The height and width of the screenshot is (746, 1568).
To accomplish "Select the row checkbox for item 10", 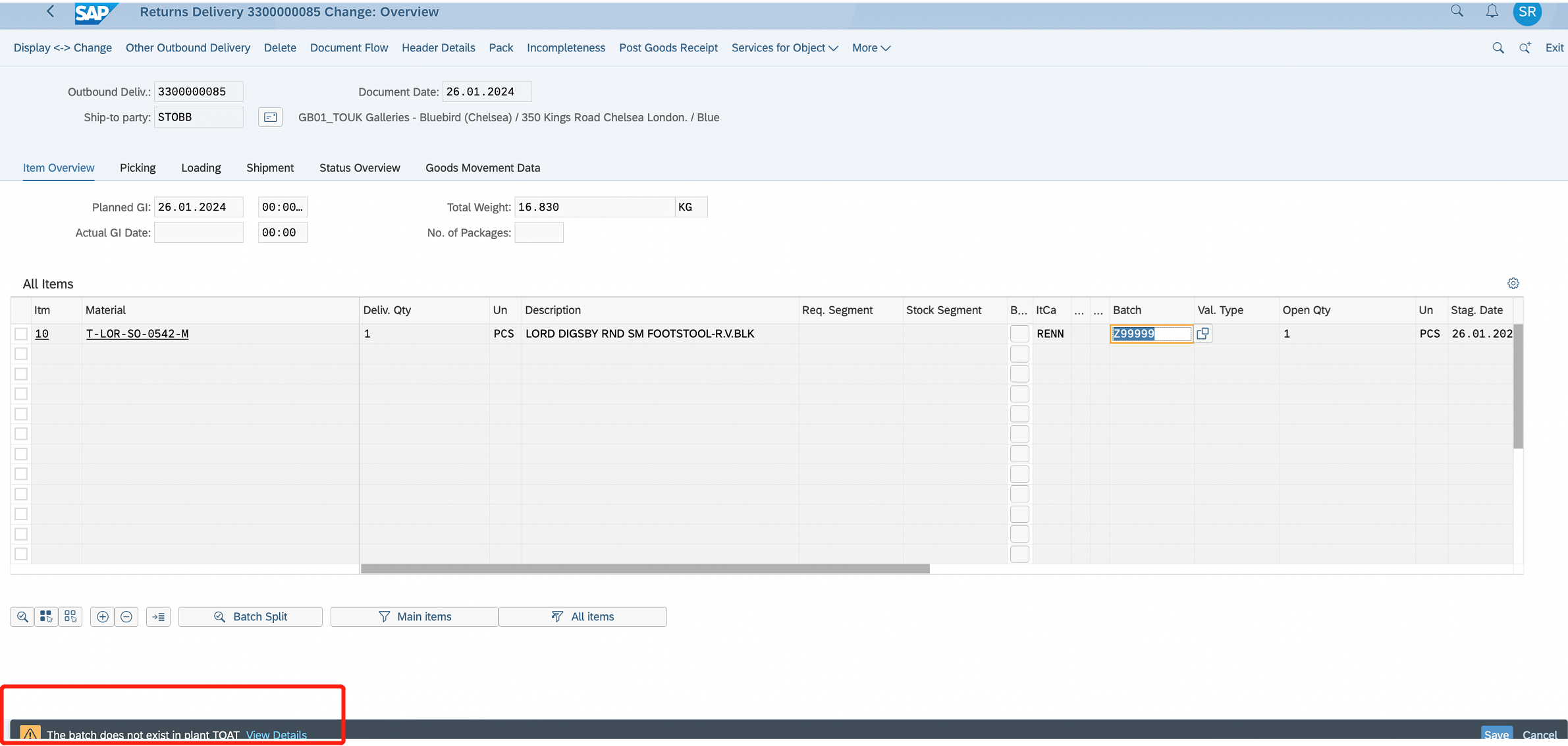I will [21, 334].
